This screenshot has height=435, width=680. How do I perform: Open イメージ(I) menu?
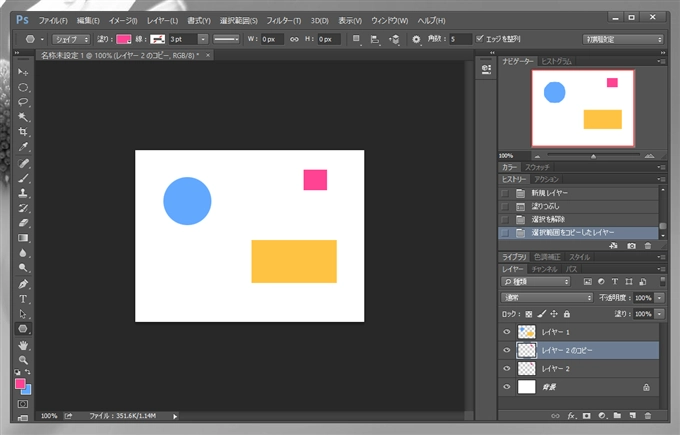[123, 20]
